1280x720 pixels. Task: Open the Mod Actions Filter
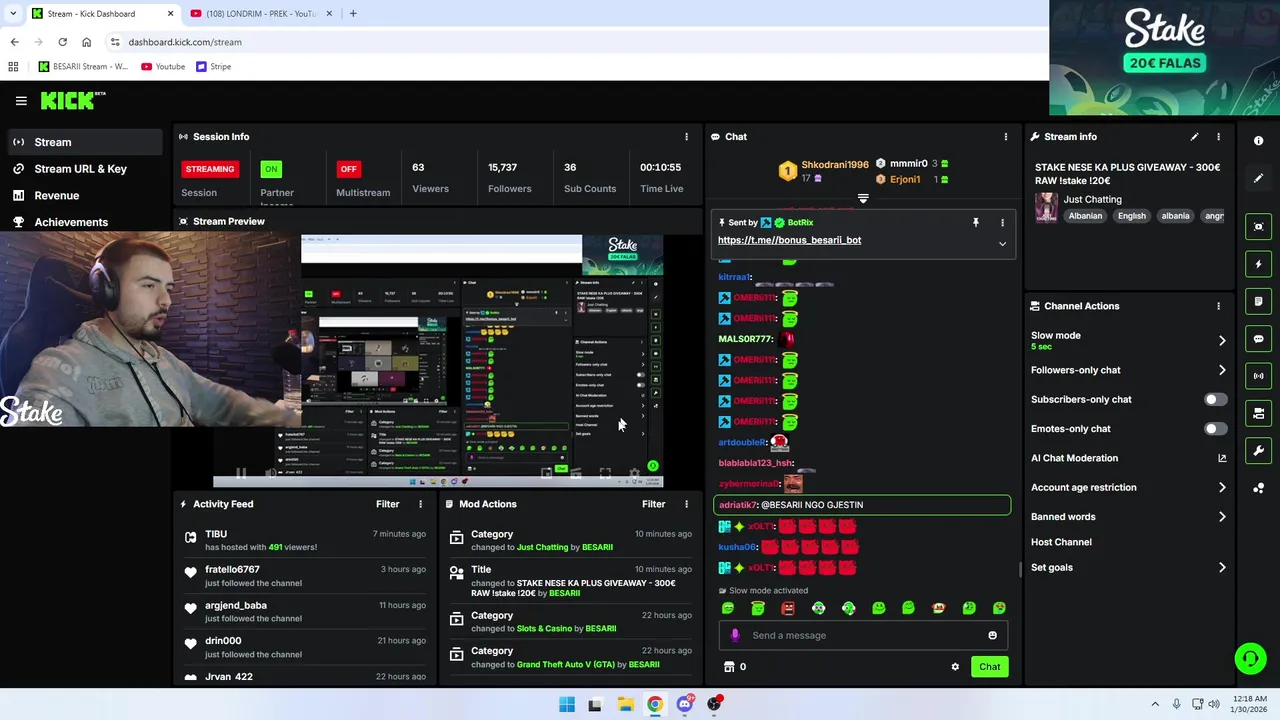point(653,505)
